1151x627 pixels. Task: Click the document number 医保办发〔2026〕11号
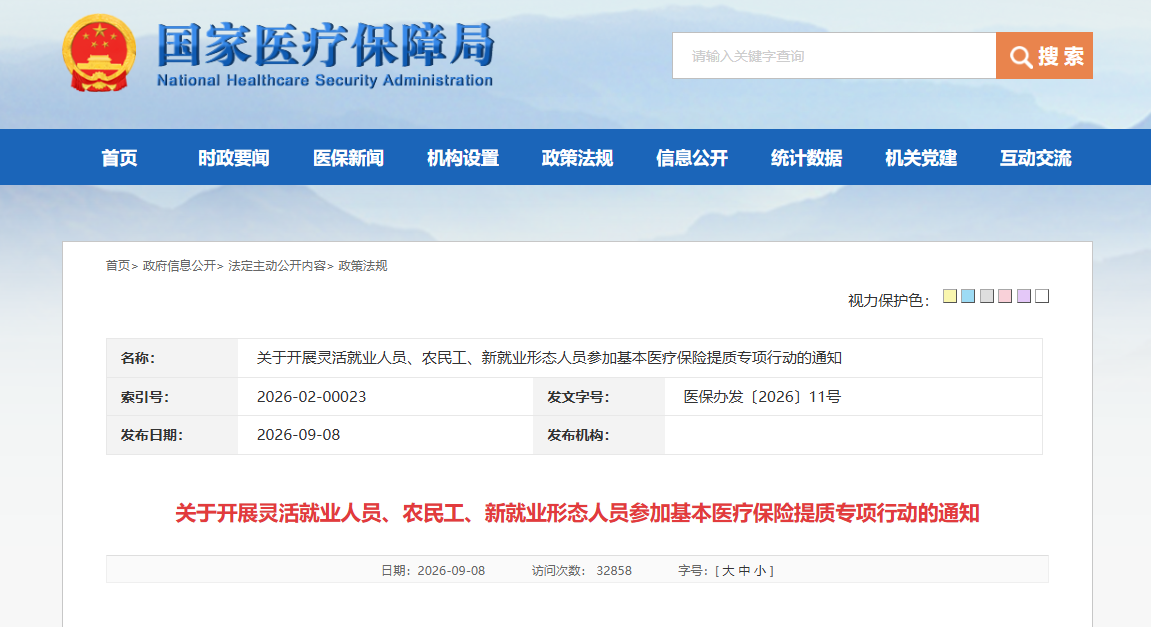762,396
